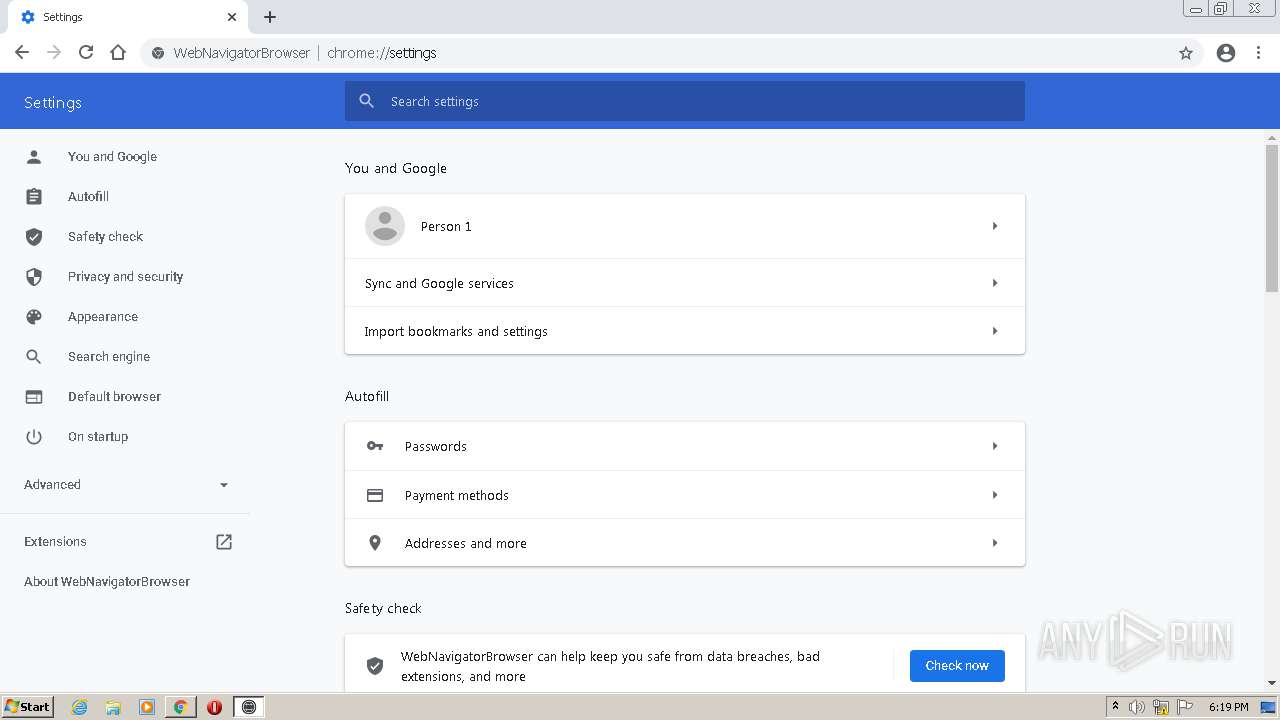Click in the Search settings field

pos(685,101)
